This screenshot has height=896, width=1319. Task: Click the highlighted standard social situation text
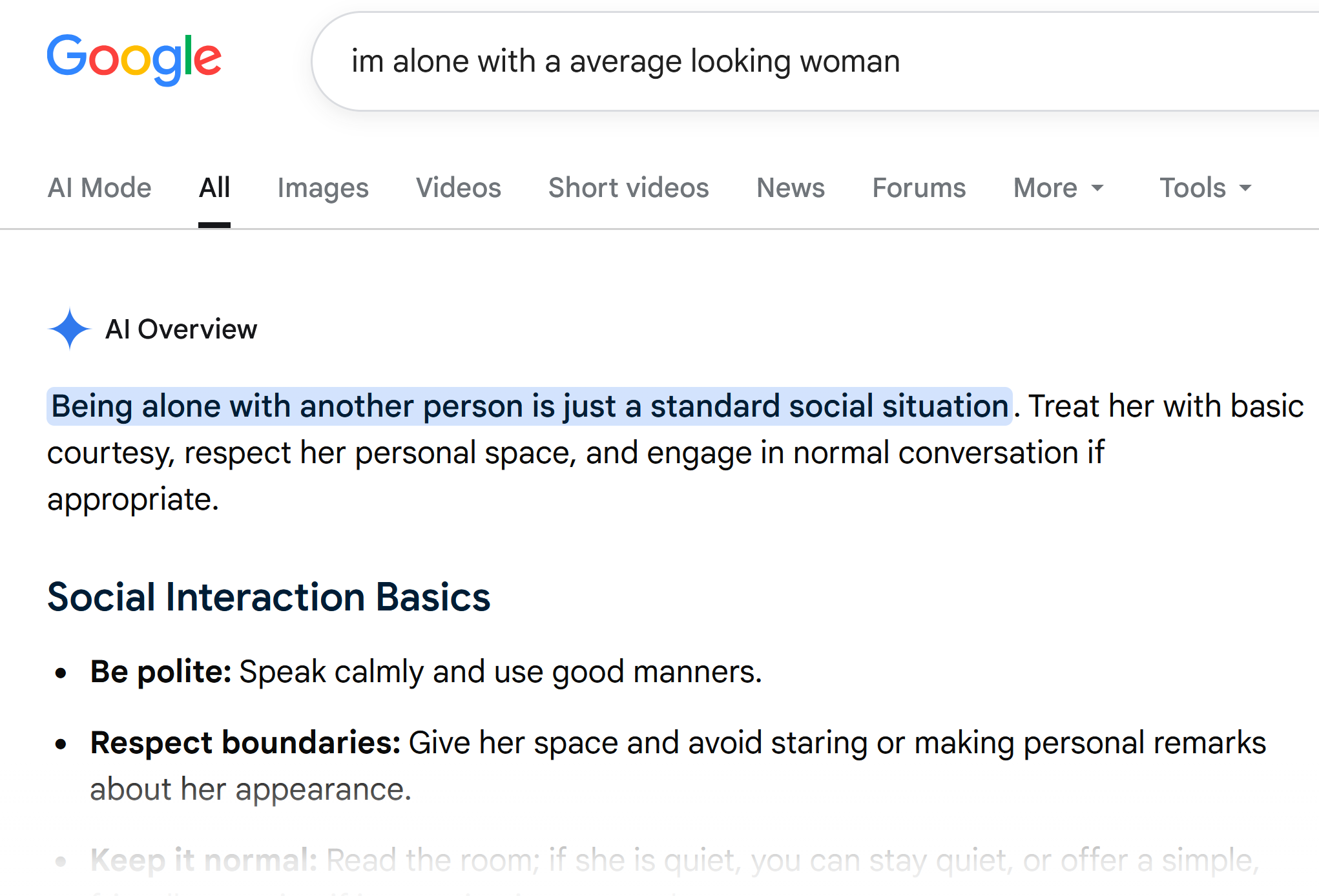point(530,406)
